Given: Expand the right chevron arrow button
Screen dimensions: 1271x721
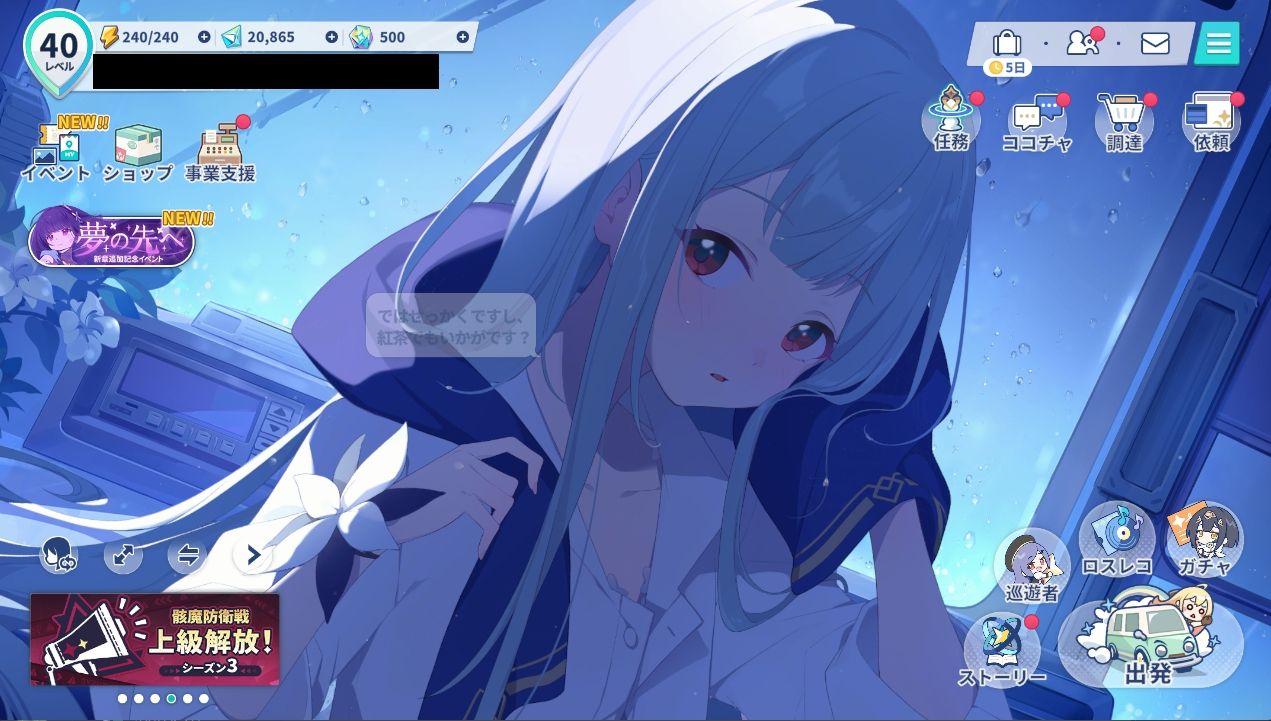Looking at the screenshot, I should tap(252, 555).
